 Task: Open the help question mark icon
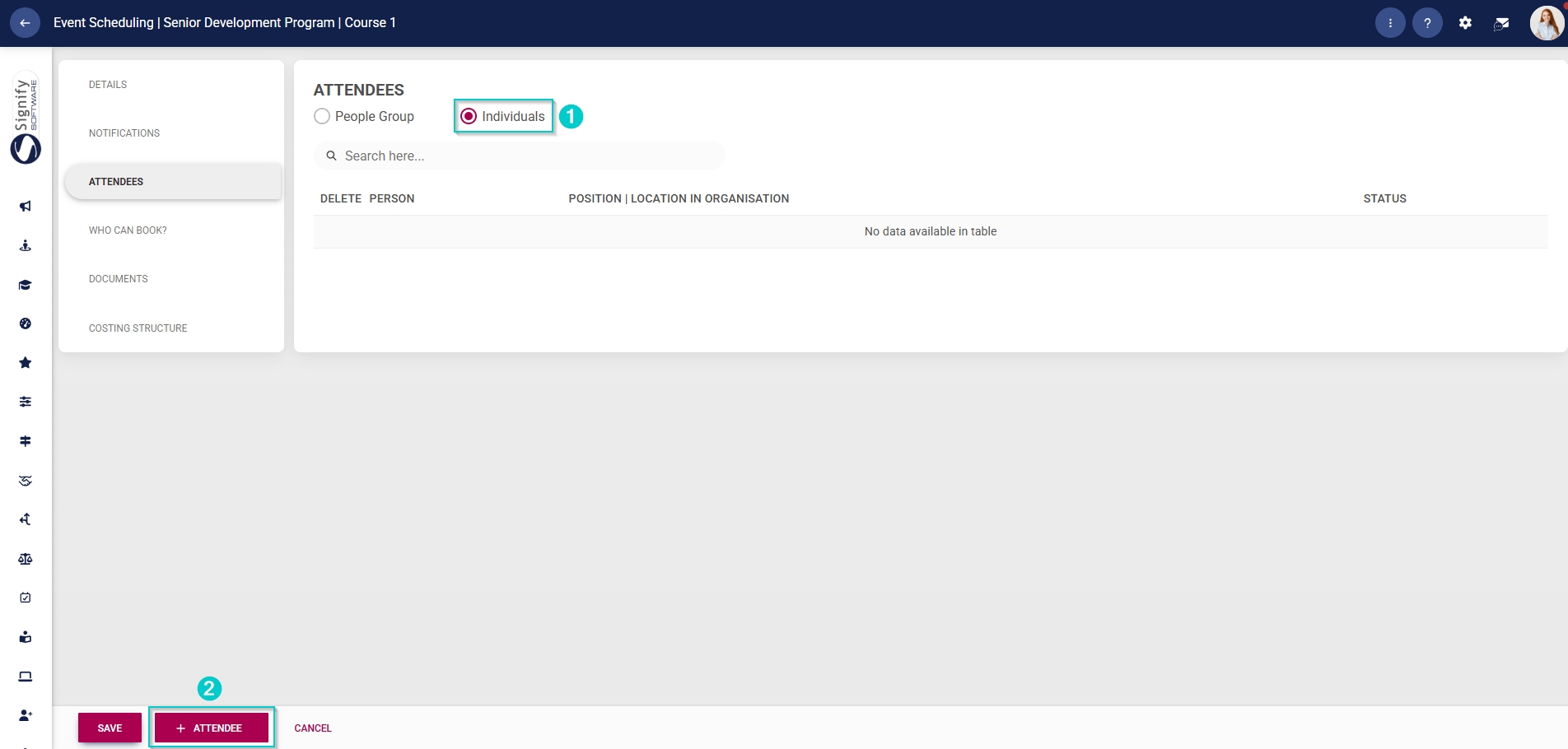click(1427, 23)
